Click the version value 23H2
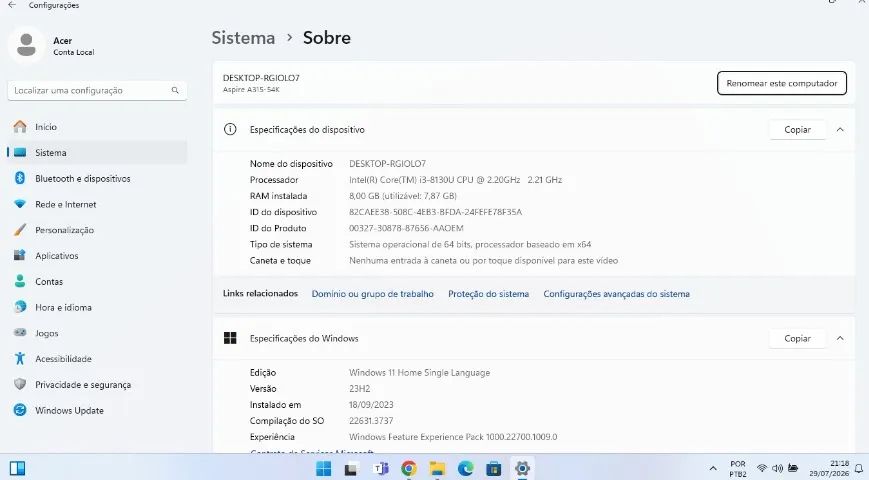The width and height of the screenshot is (869, 480). tap(360, 389)
